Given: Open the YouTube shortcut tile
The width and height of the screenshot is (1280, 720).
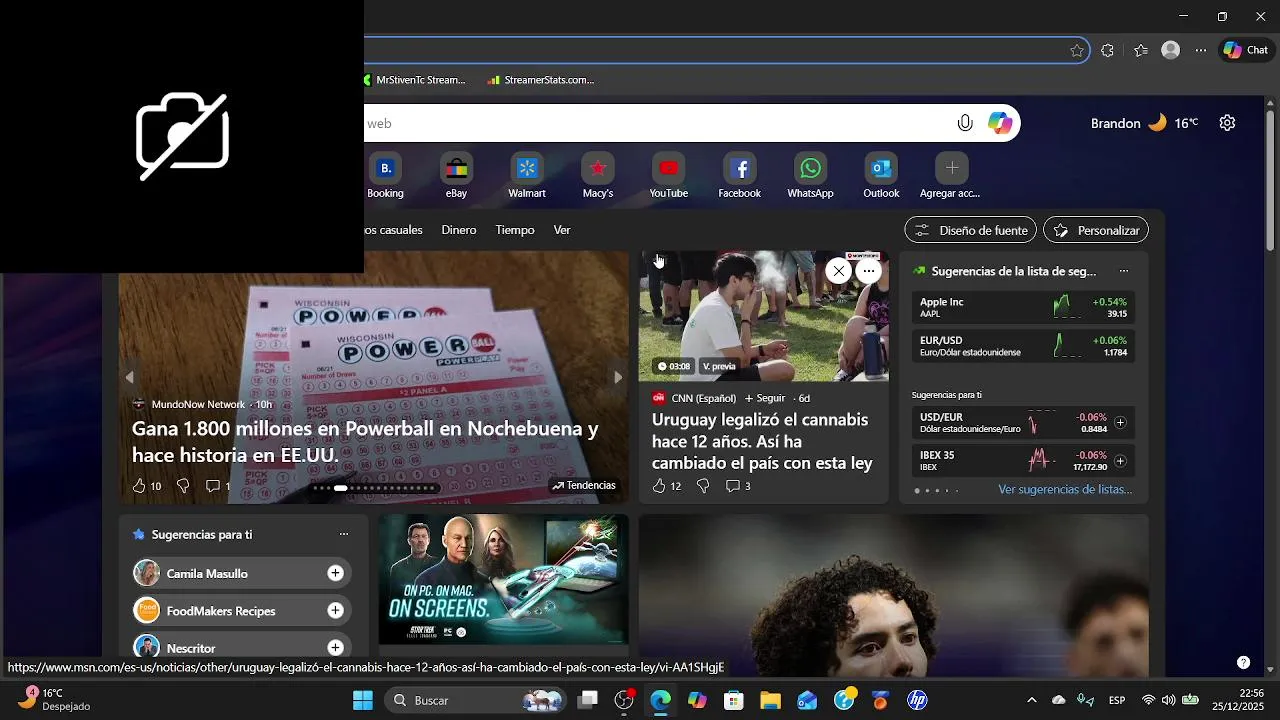Looking at the screenshot, I should [669, 176].
